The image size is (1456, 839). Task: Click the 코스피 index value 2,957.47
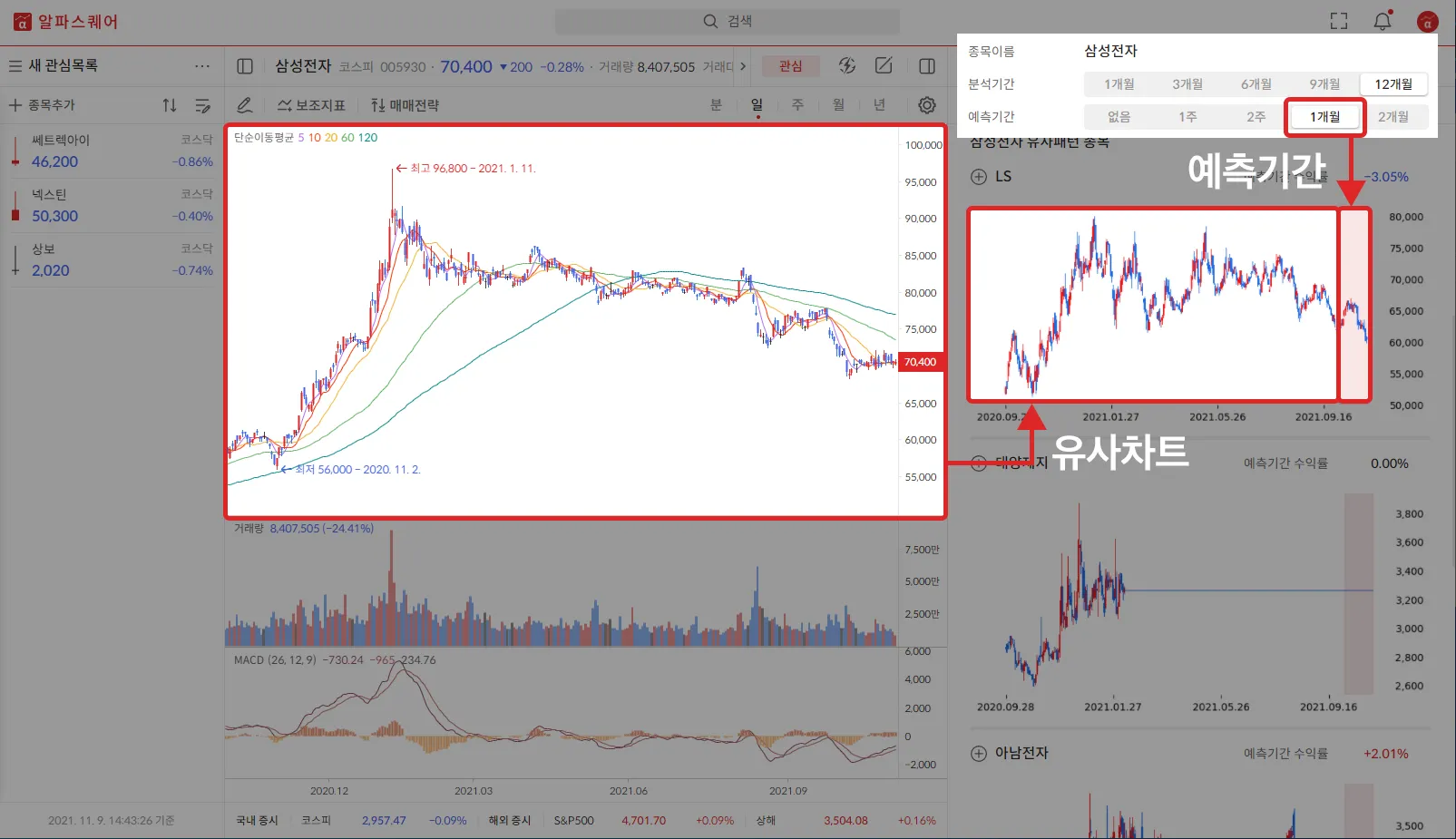click(384, 821)
